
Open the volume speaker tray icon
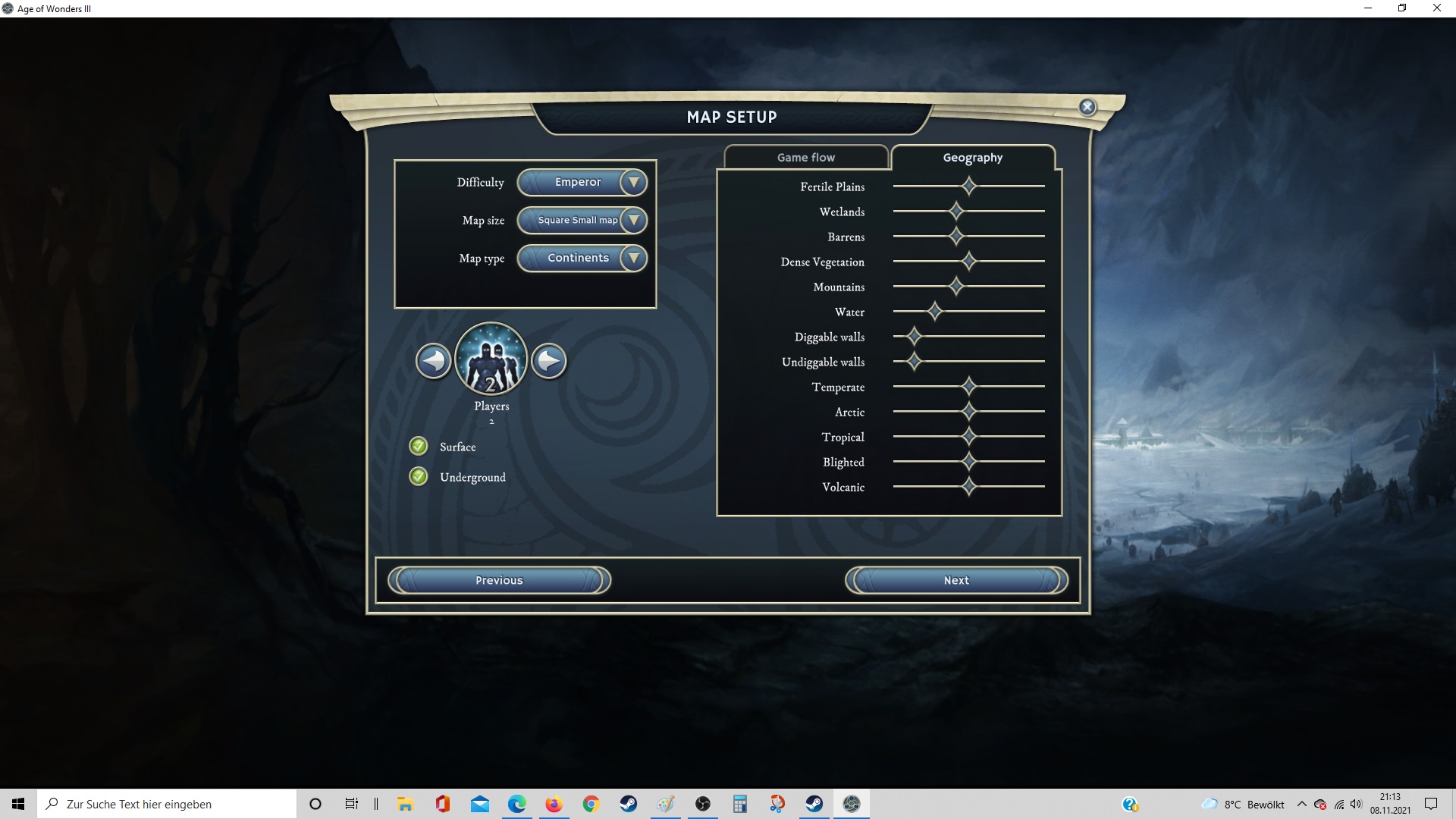[x=1356, y=804]
